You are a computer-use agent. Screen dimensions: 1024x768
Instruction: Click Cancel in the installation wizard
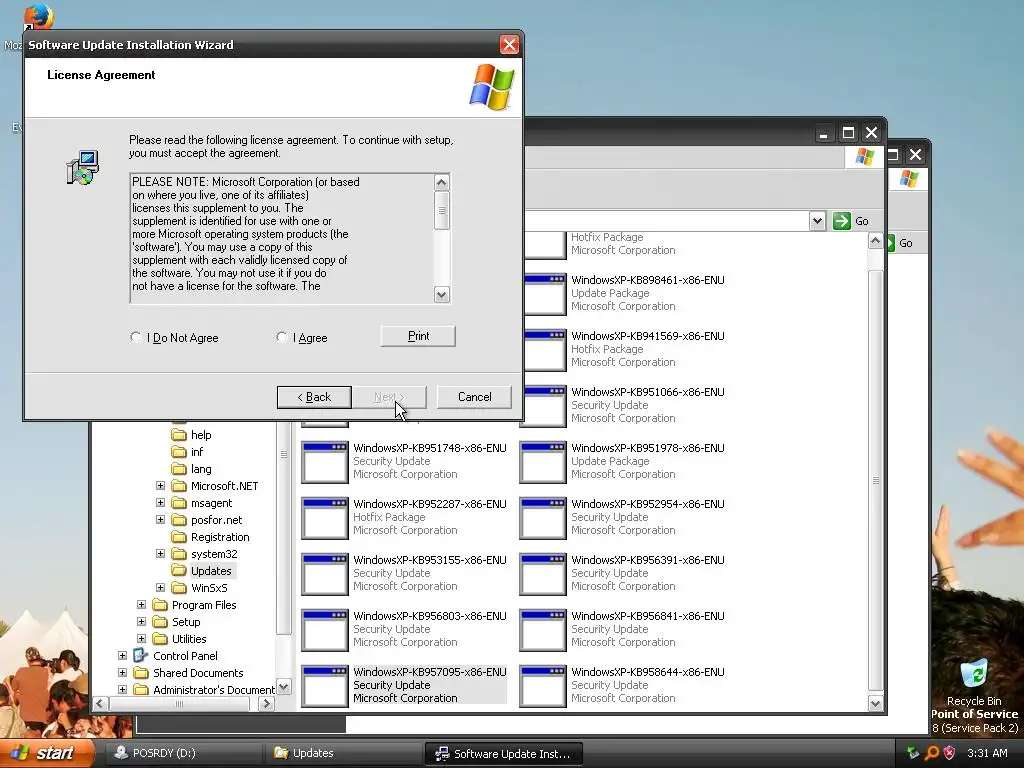[474, 397]
